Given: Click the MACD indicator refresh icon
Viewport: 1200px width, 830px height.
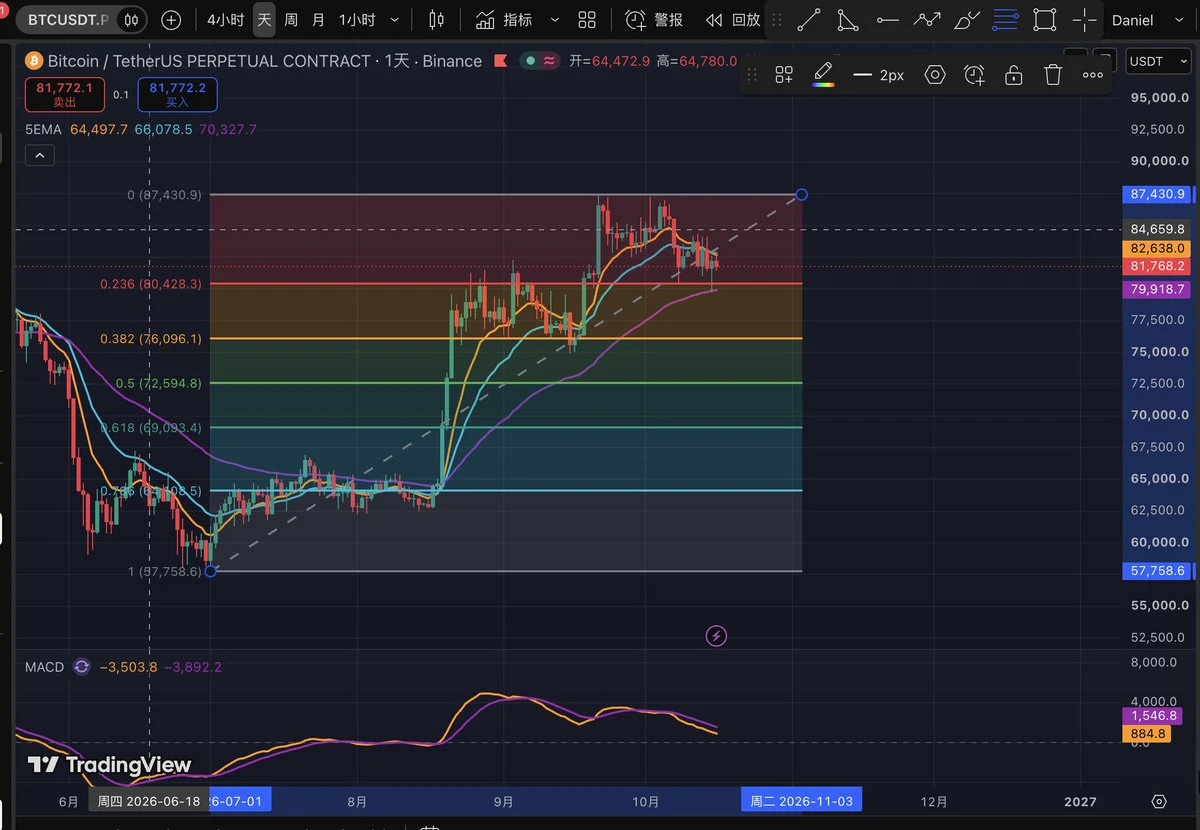Looking at the screenshot, I should 81,667.
